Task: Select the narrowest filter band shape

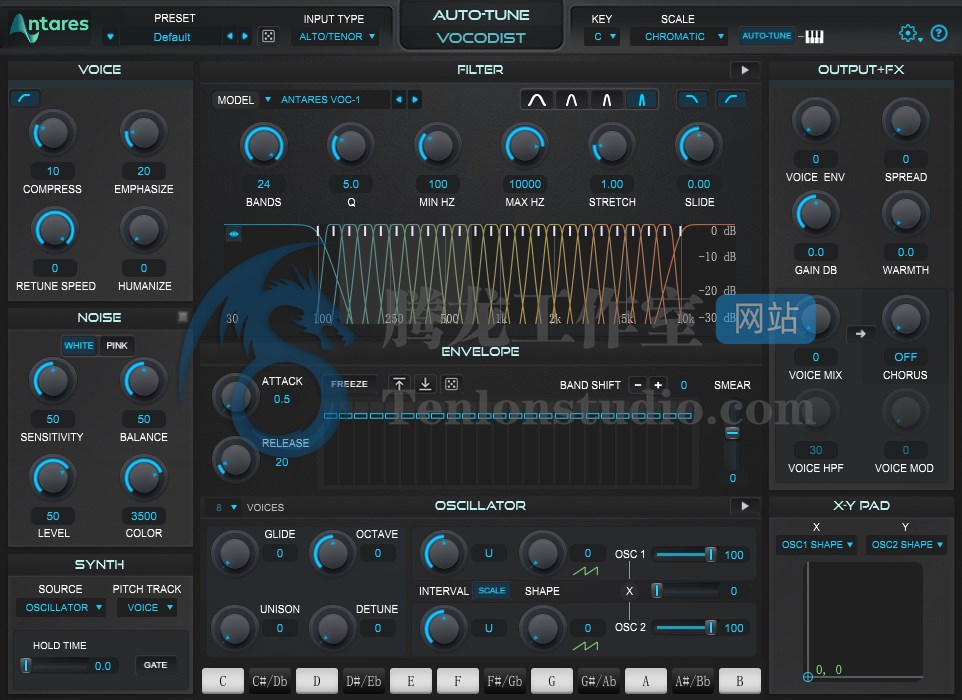Action: pyautogui.click(x=641, y=99)
